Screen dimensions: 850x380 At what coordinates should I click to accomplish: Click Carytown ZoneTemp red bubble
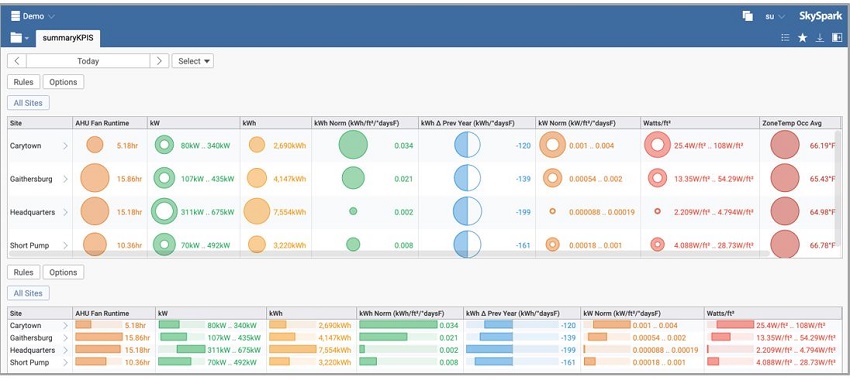pyautogui.click(x=785, y=145)
